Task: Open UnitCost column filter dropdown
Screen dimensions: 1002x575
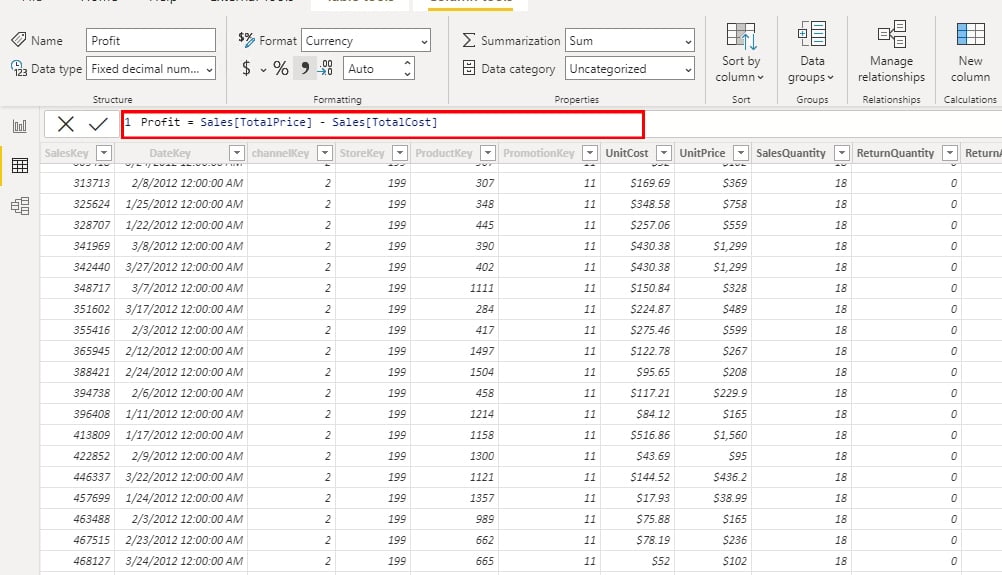Action: 664,153
